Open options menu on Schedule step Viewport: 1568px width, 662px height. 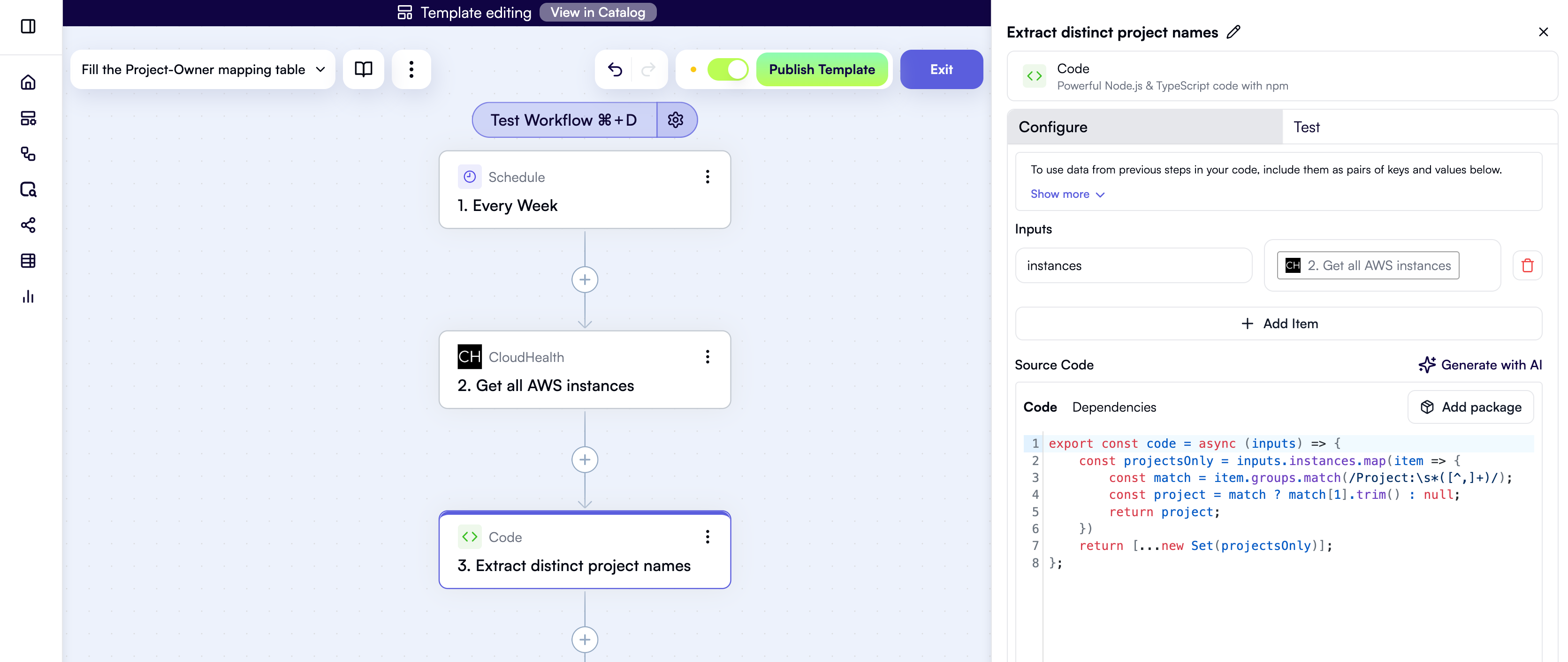point(708,176)
